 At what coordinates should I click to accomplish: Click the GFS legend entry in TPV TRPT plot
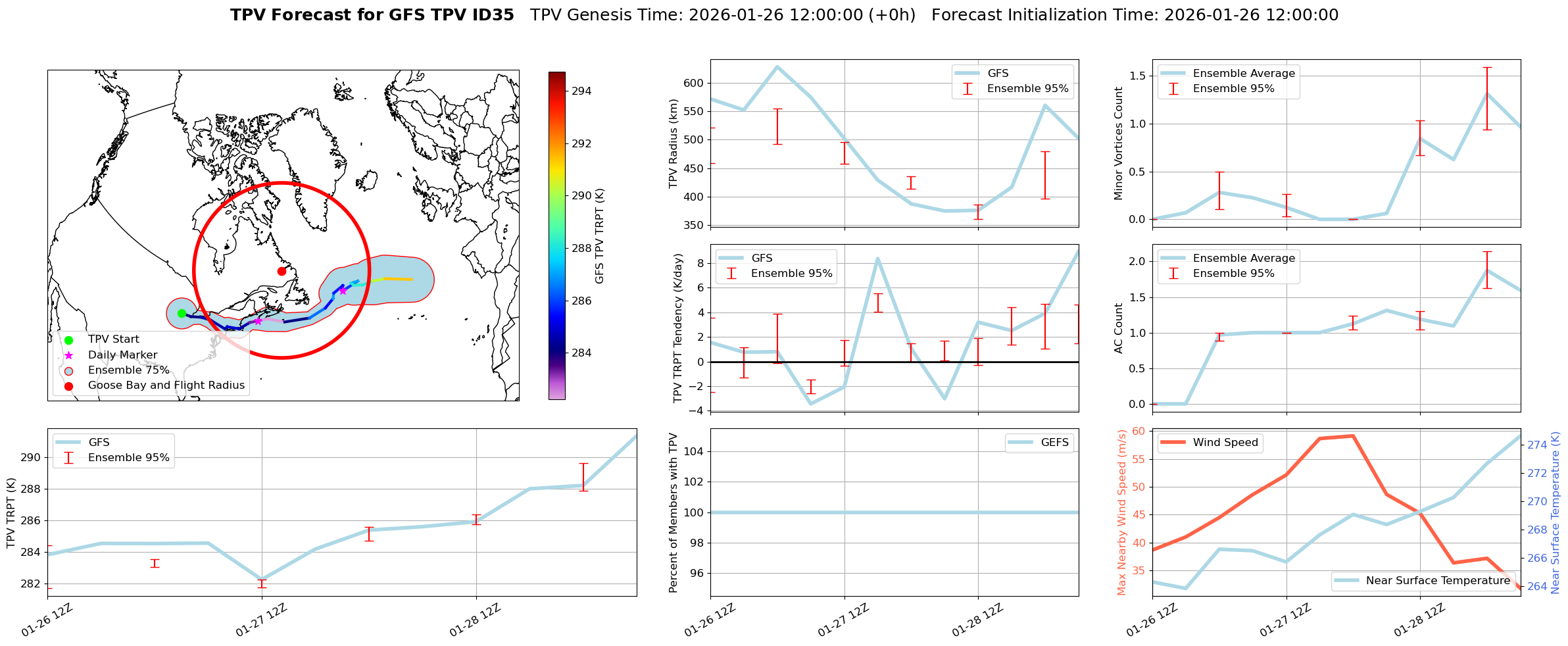pyautogui.click(x=99, y=443)
